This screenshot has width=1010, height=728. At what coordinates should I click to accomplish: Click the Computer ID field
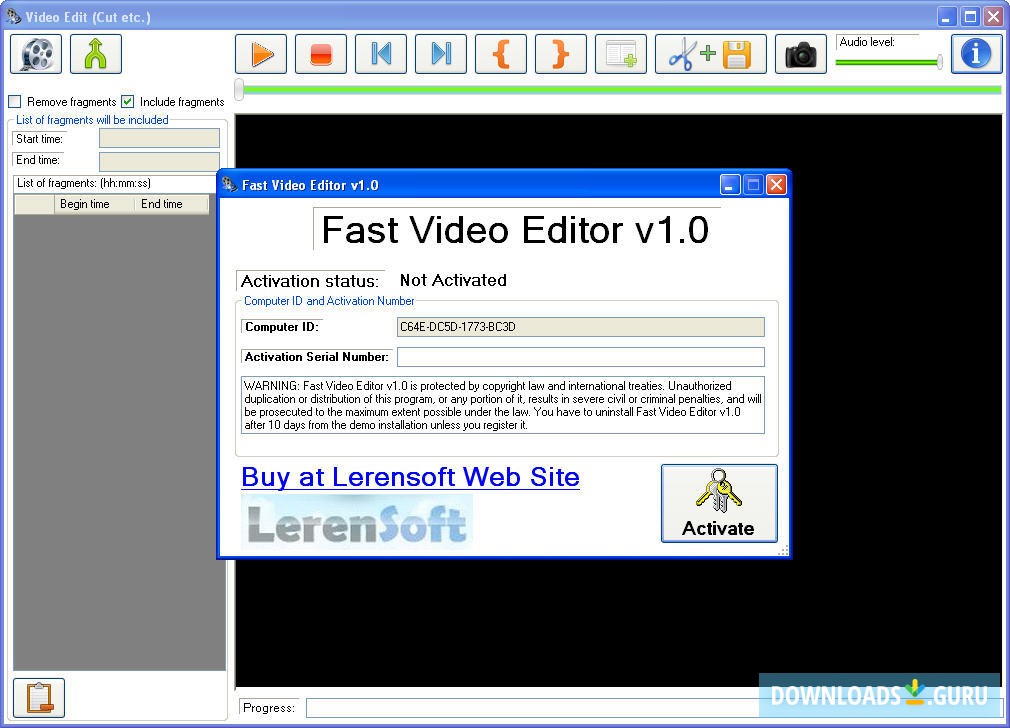click(580, 327)
